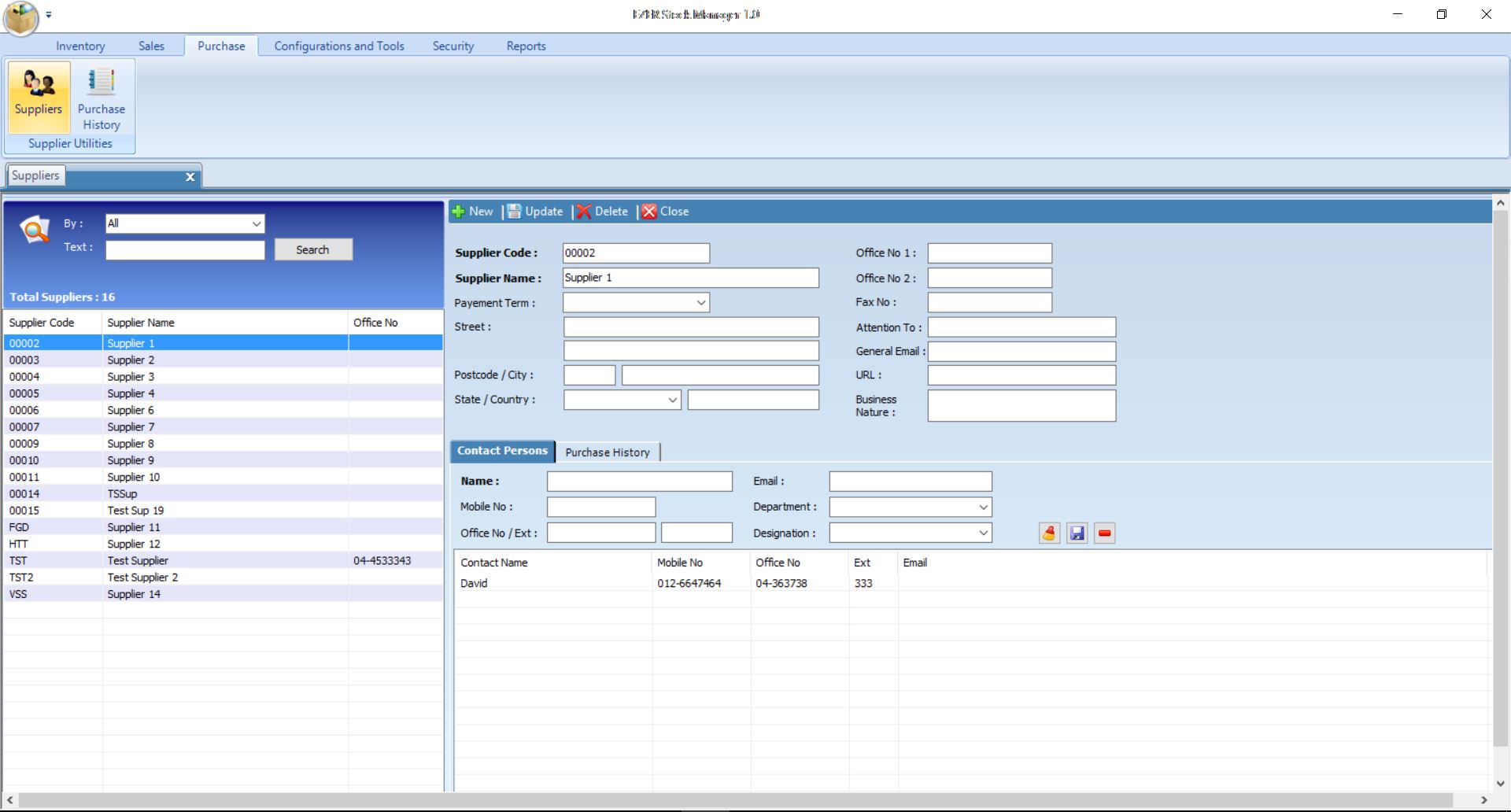Screen dimensions: 1511x812
Task: Select the TSSup supplier row
Action: [224, 494]
